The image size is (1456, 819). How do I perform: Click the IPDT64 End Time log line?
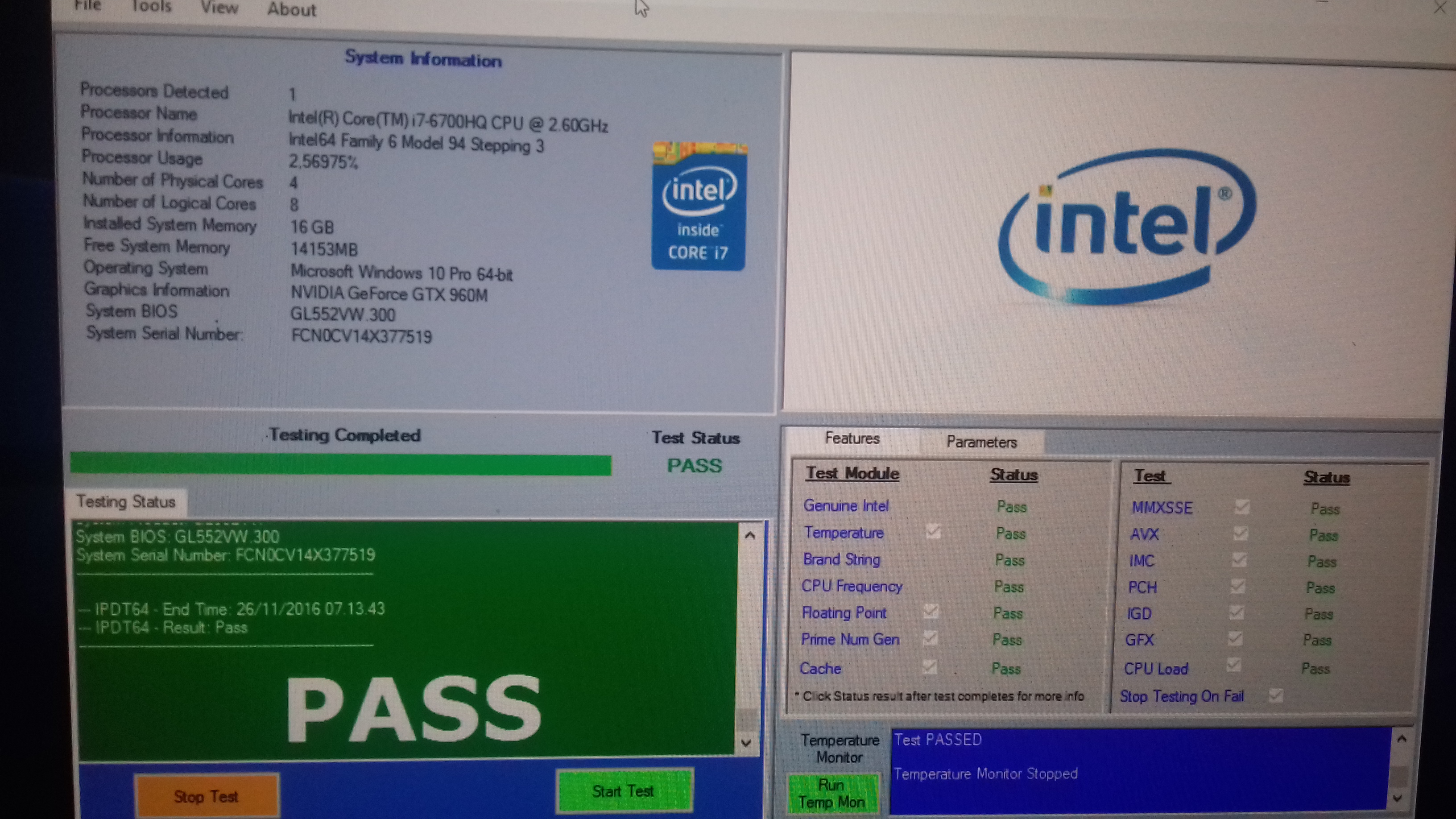pos(232,609)
